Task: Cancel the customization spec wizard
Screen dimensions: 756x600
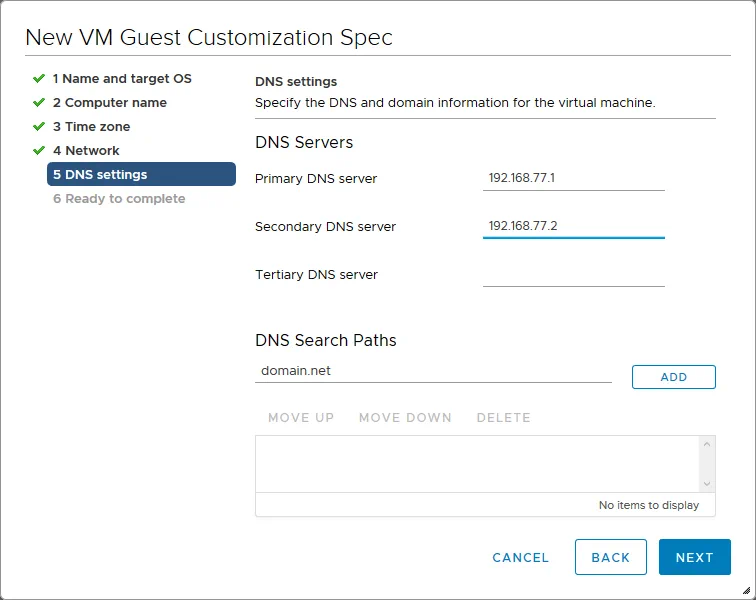Action: pyautogui.click(x=520, y=557)
